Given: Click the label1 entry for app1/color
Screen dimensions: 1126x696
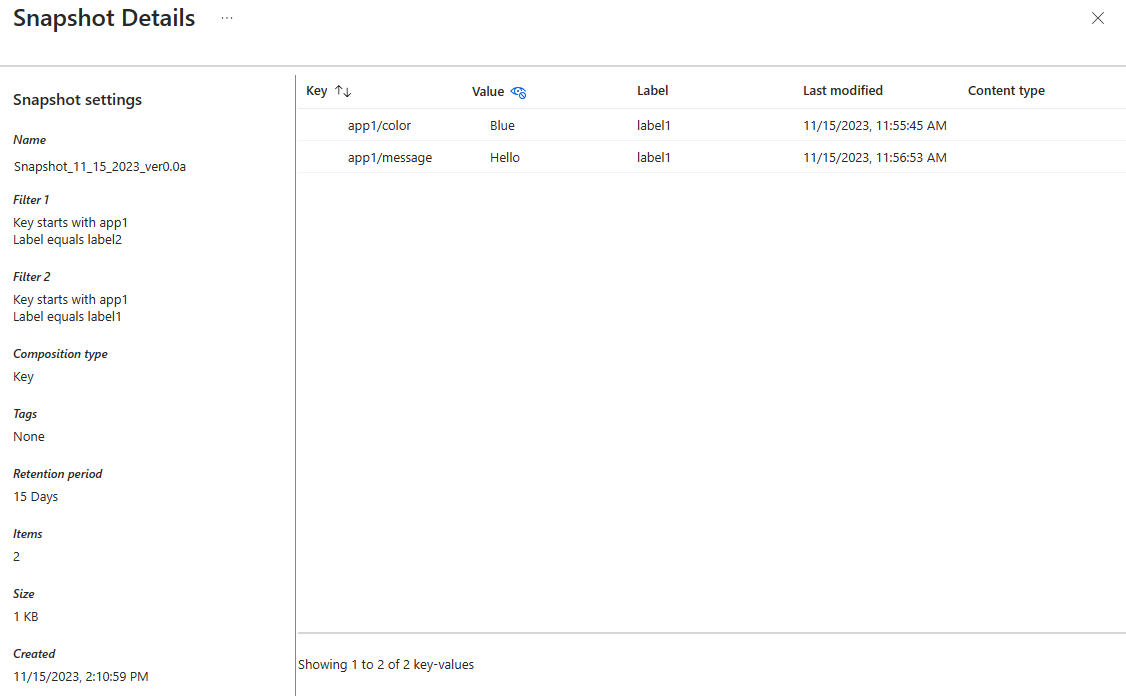Looking at the screenshot, I should click(x=653, y=125).
